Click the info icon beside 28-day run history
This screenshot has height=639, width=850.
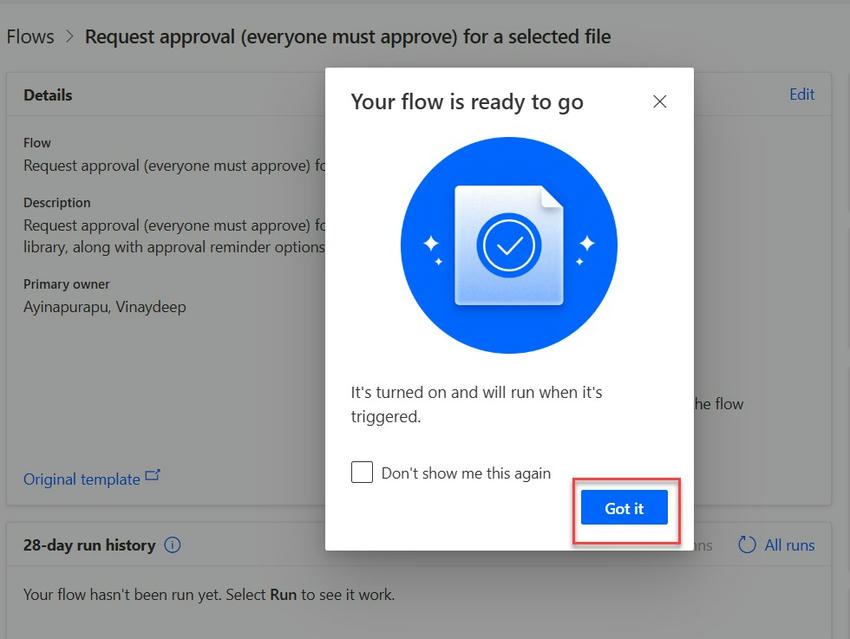172,545
